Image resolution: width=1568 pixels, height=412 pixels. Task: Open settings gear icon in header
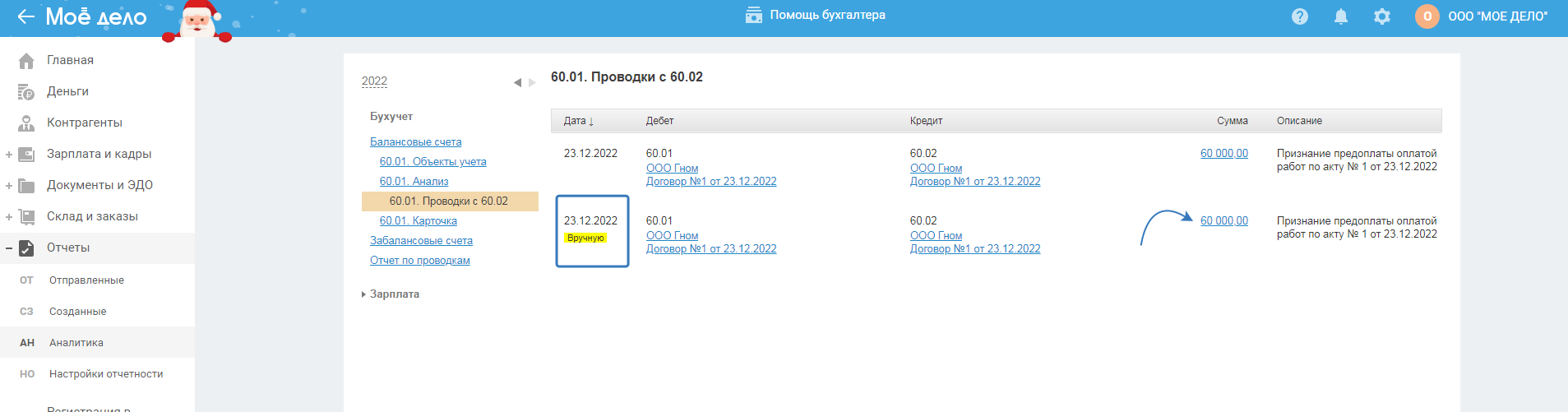coord(1382,16)
